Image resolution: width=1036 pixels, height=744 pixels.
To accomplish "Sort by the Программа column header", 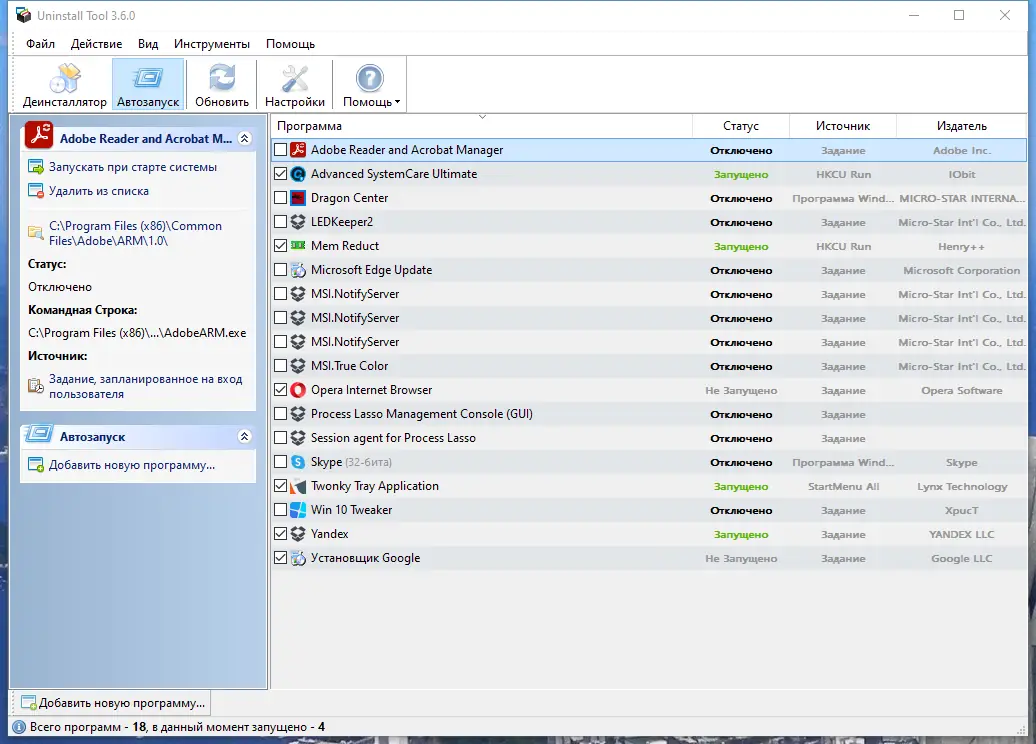I will coord(481,126).
